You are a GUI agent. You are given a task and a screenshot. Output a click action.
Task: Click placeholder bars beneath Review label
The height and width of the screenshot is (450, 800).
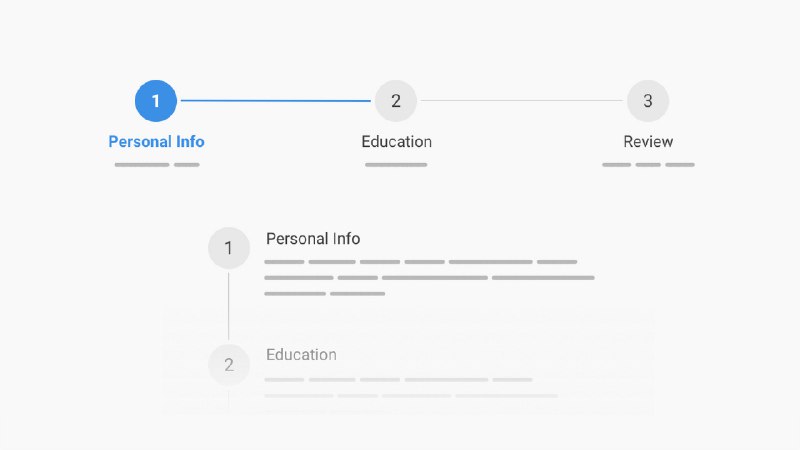tap(648, 165)
